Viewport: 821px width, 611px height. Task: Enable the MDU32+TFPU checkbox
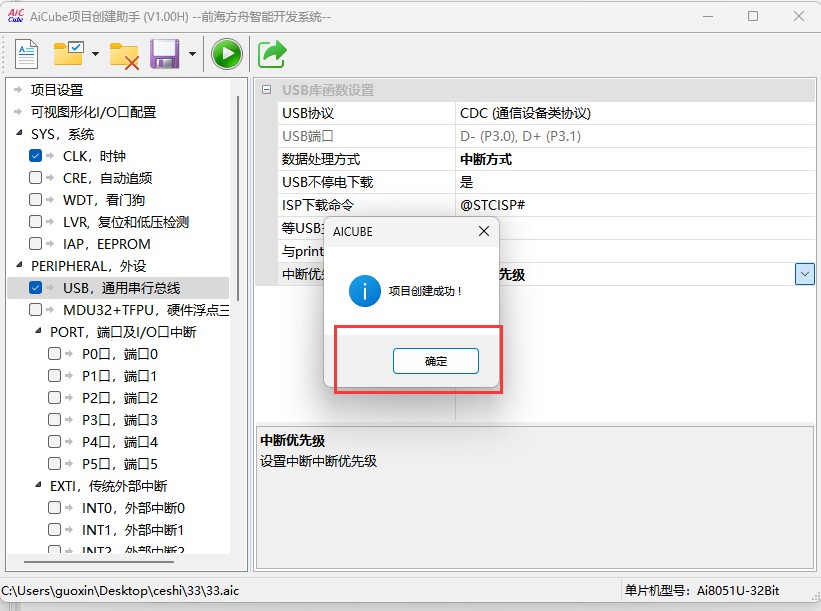tap(36, 309)
